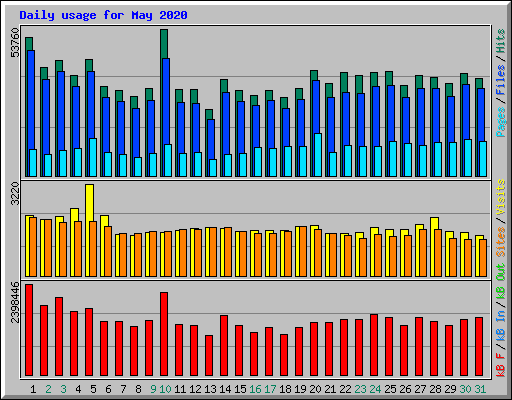Click day 16 on the x-axis

coord(255,389)
